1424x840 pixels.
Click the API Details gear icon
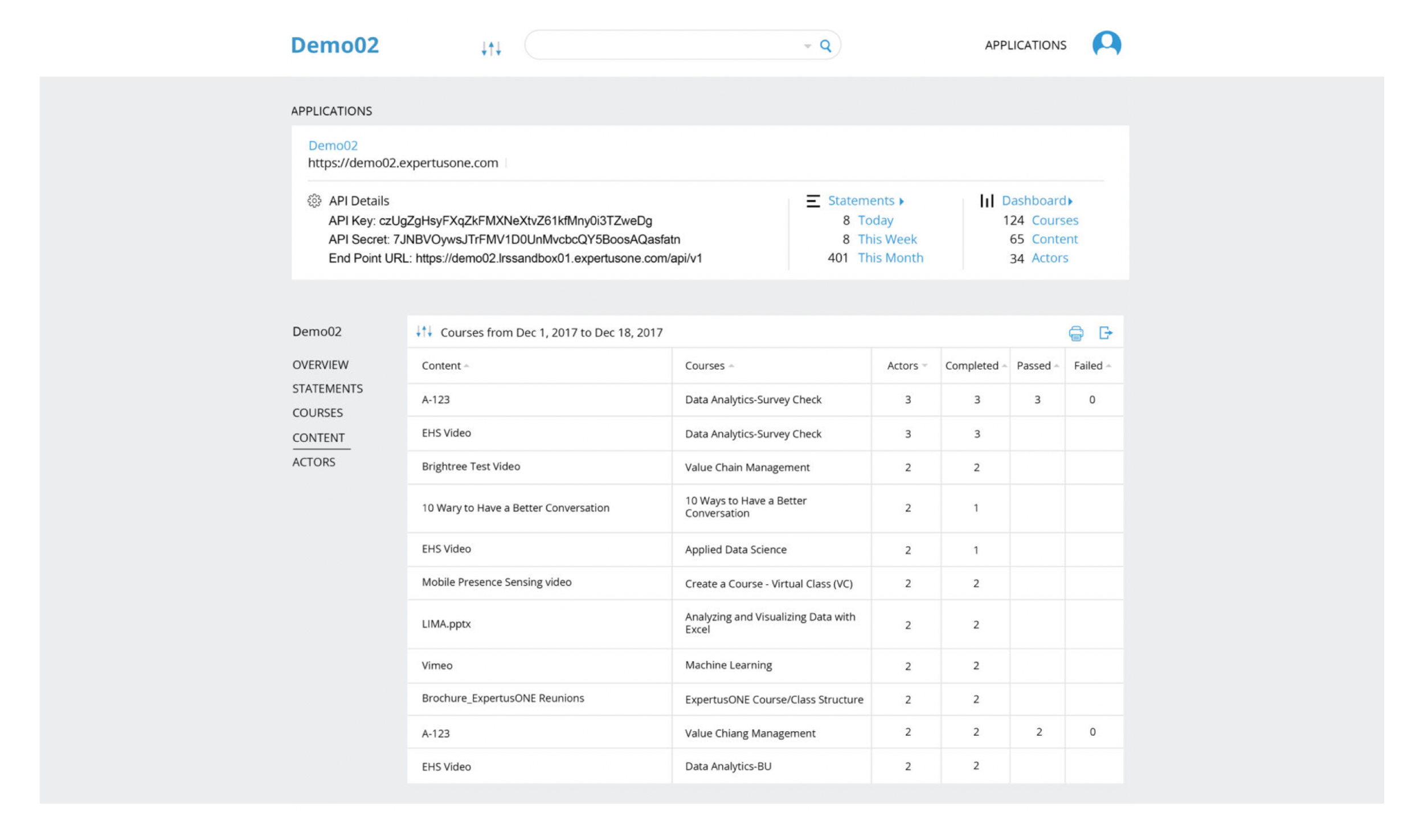(314, 200)
